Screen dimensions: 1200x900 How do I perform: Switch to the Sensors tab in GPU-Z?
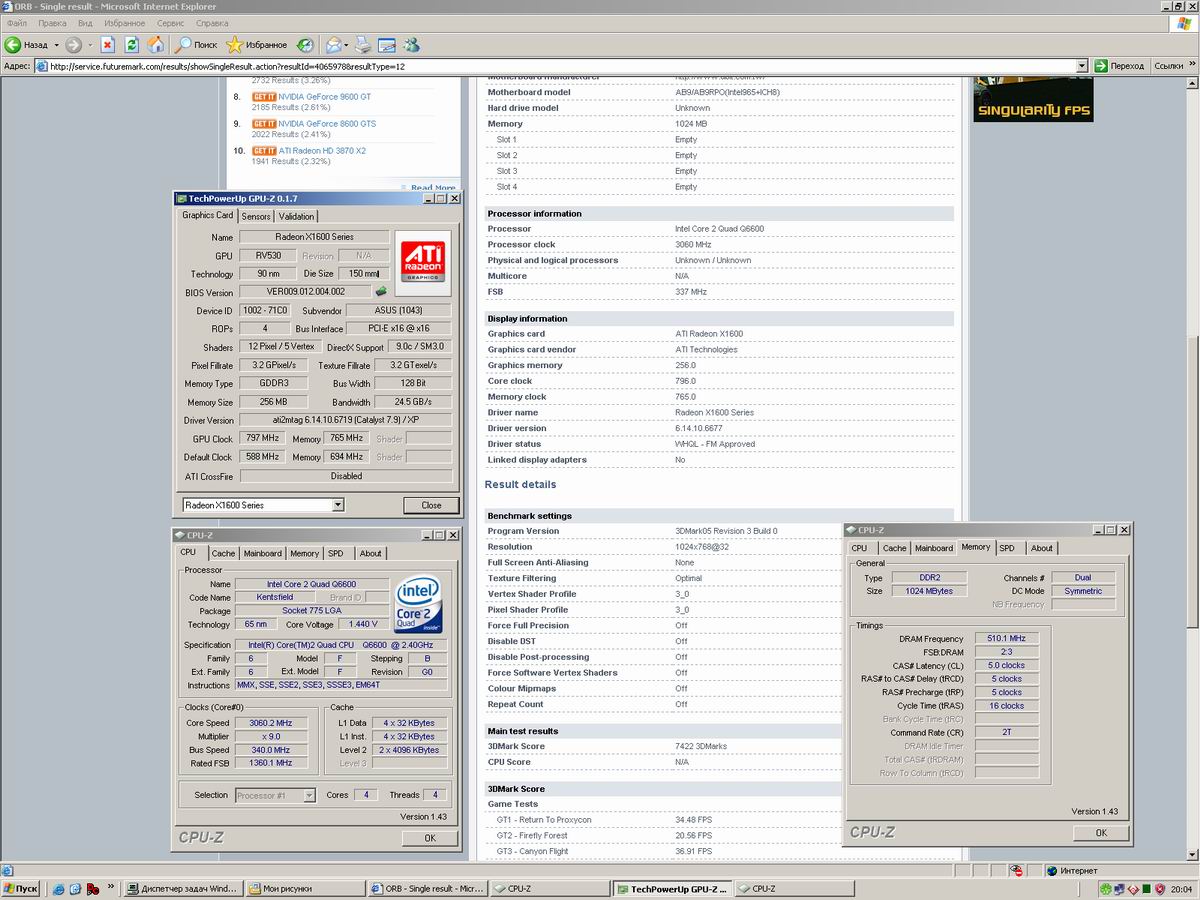coord(256,216)
